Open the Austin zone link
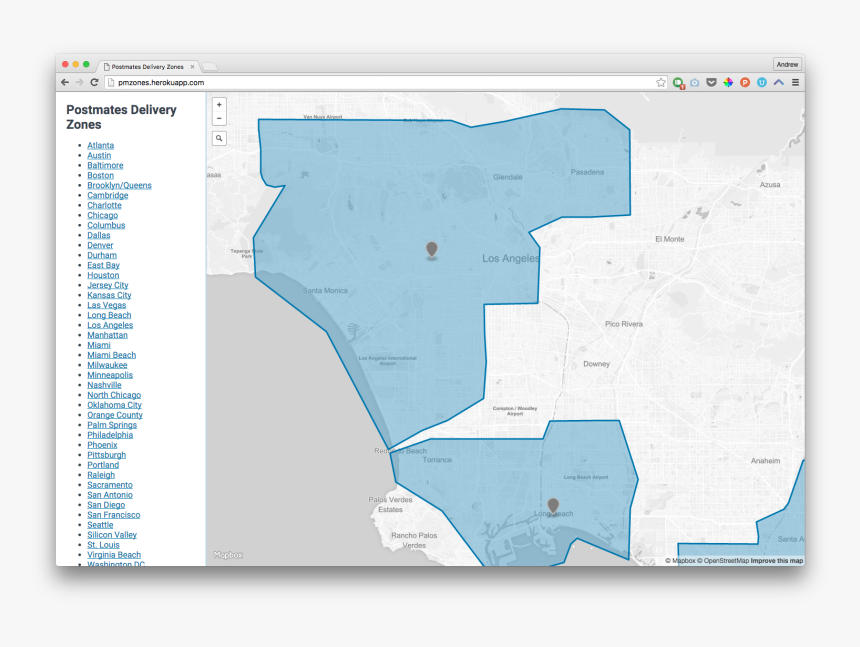This screenshot has height=647, width=860. coord(99,155)
